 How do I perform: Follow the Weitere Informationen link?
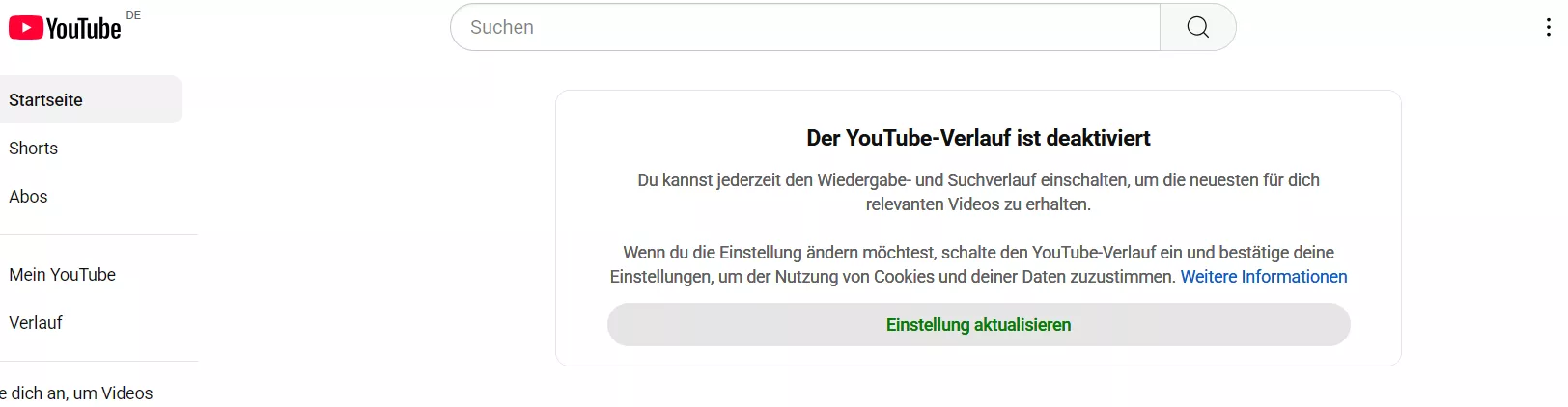(1264, 277)
